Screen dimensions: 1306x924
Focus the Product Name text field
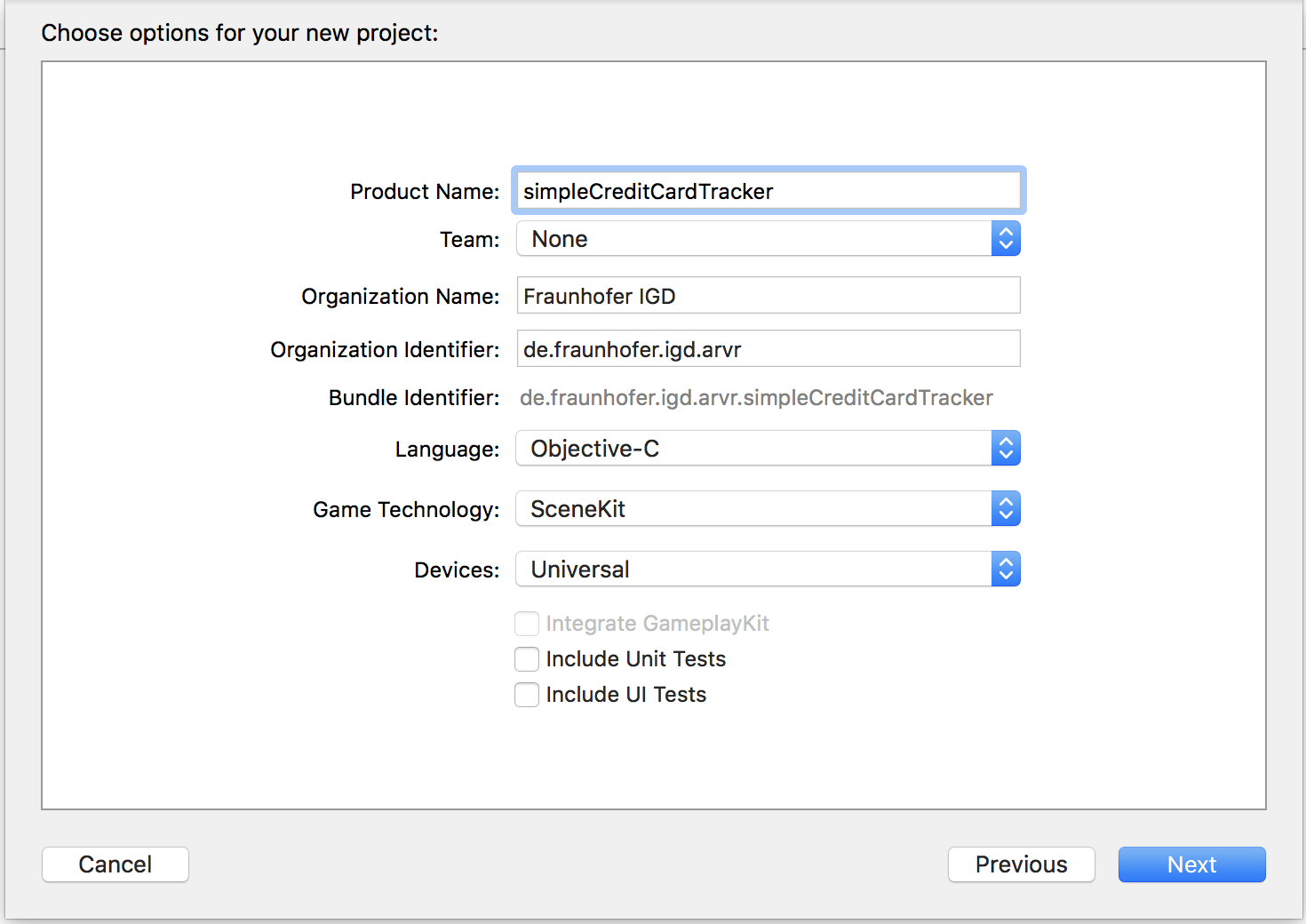pyautogui.click(x=768, y=191)
